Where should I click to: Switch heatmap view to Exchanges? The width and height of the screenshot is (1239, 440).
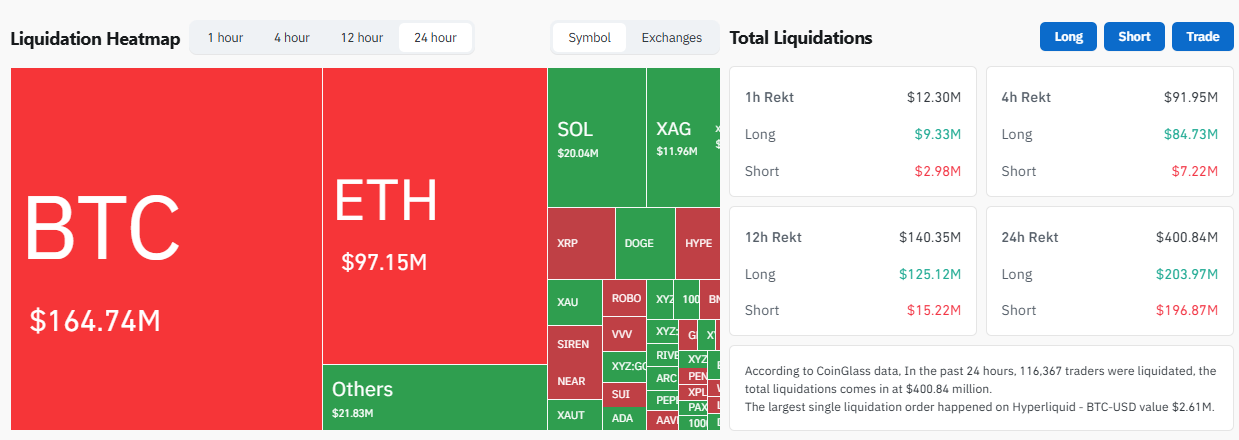(671, 38)
